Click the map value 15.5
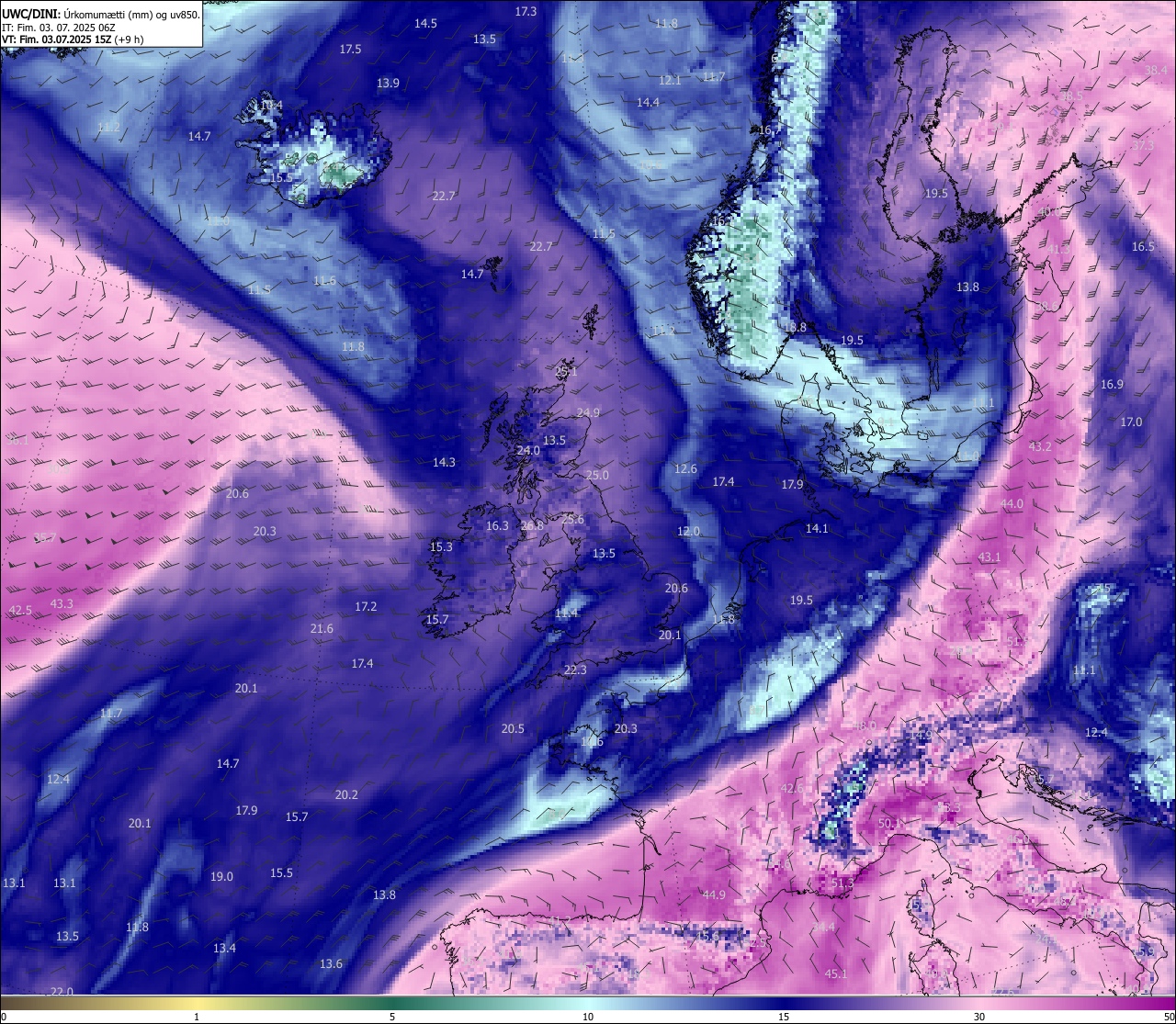 click(x=281, y=872)
